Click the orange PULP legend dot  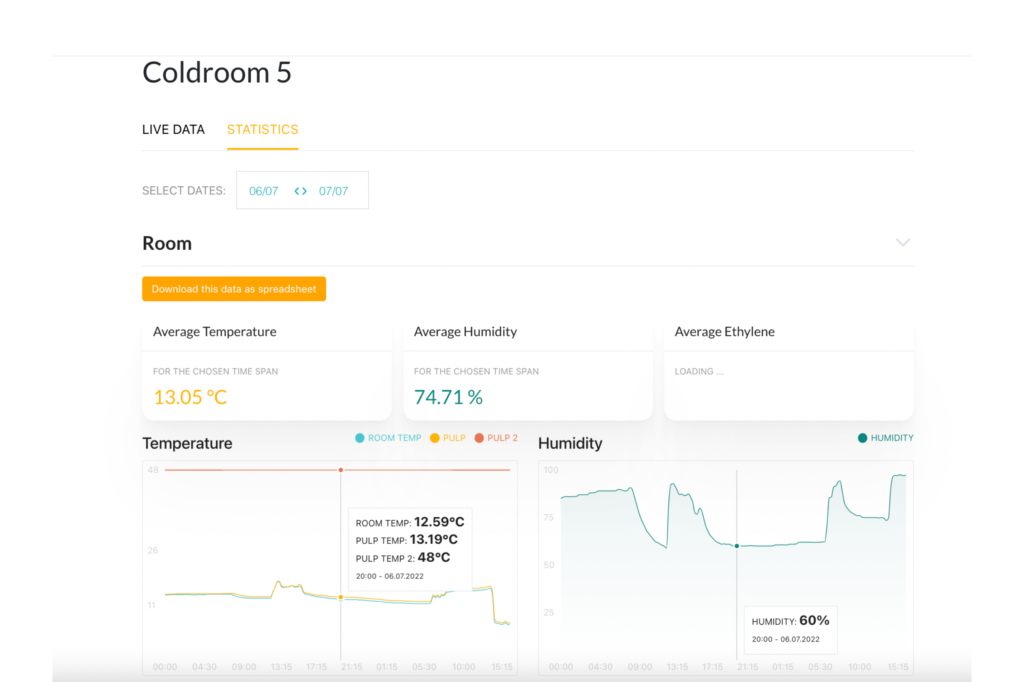[x=435, y=438]
